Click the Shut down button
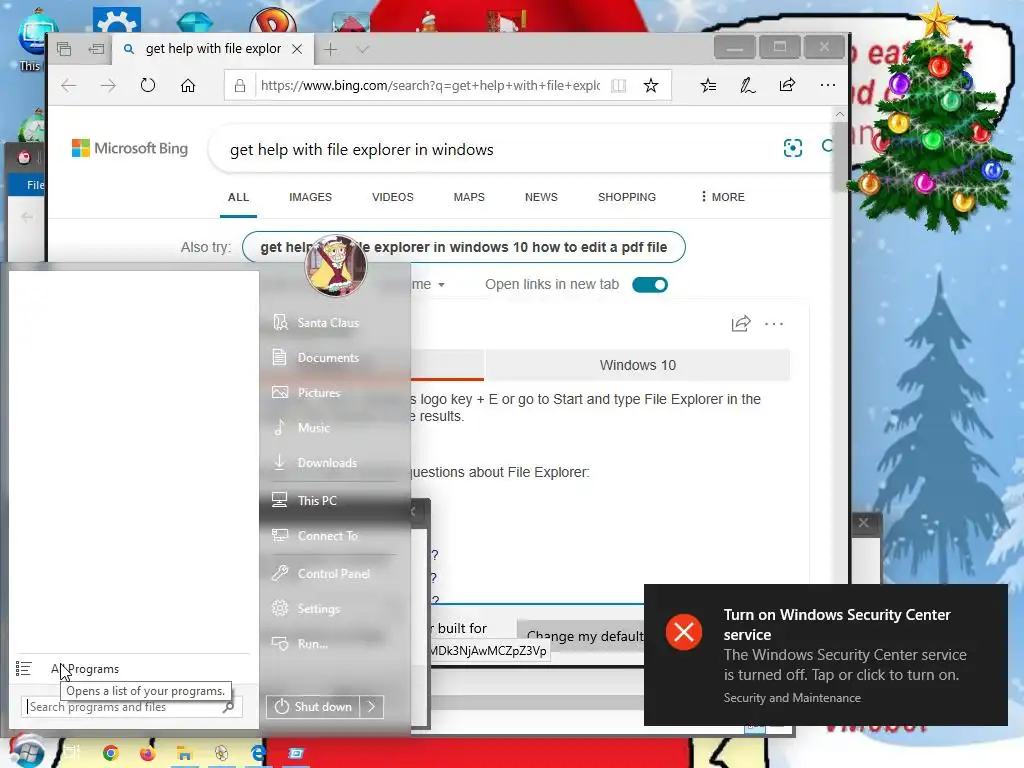 [x=313, y=707]
